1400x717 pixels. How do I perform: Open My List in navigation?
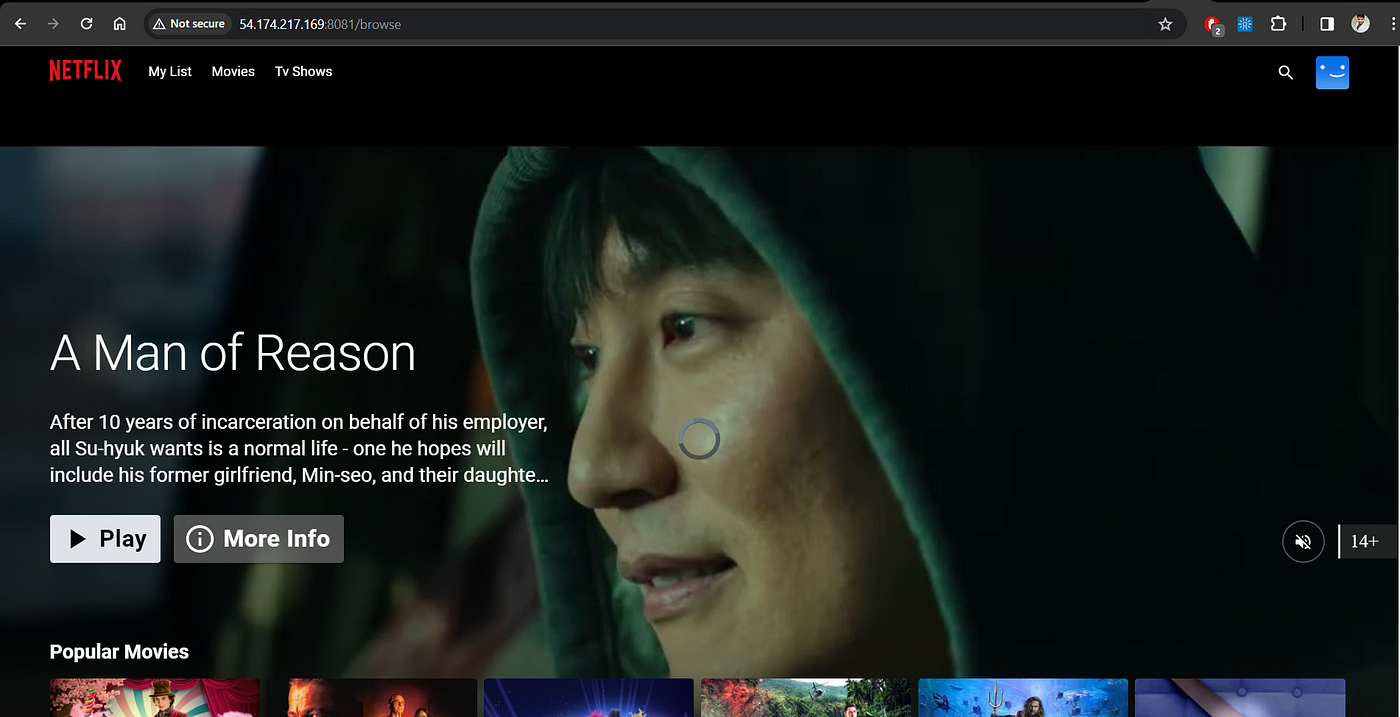pyautogui.click(x=170, y=71)
